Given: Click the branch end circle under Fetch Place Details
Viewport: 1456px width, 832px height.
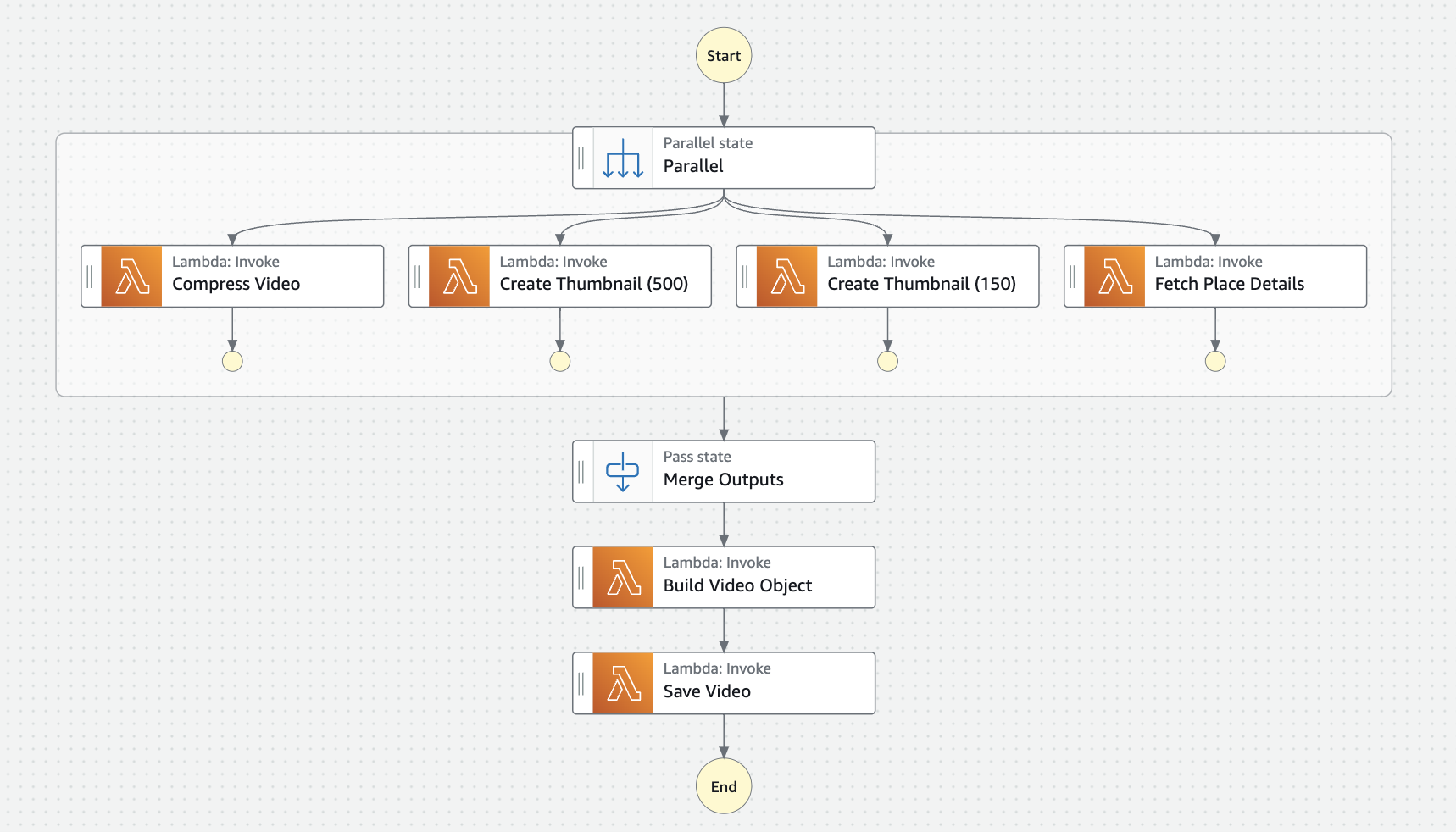Looking at the screenshot, I should pyautogui.click(x=1215, y=361).
